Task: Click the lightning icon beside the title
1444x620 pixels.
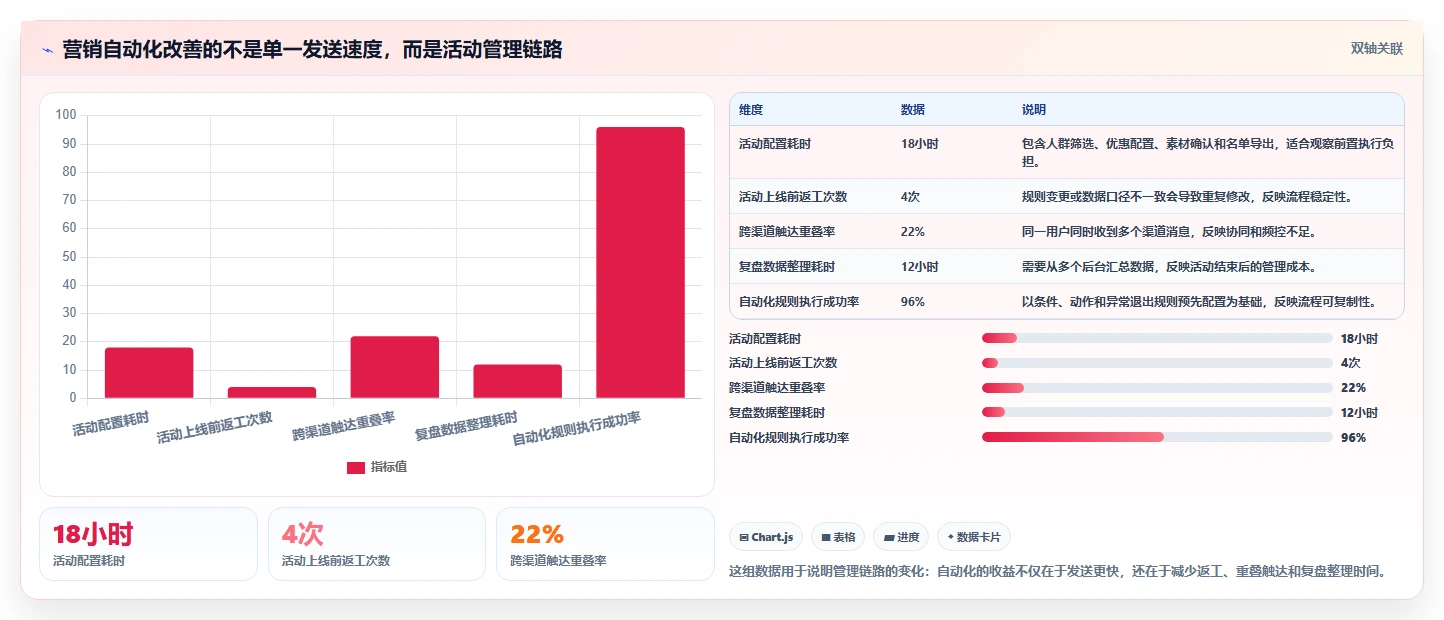Action: tap(47, 50)
